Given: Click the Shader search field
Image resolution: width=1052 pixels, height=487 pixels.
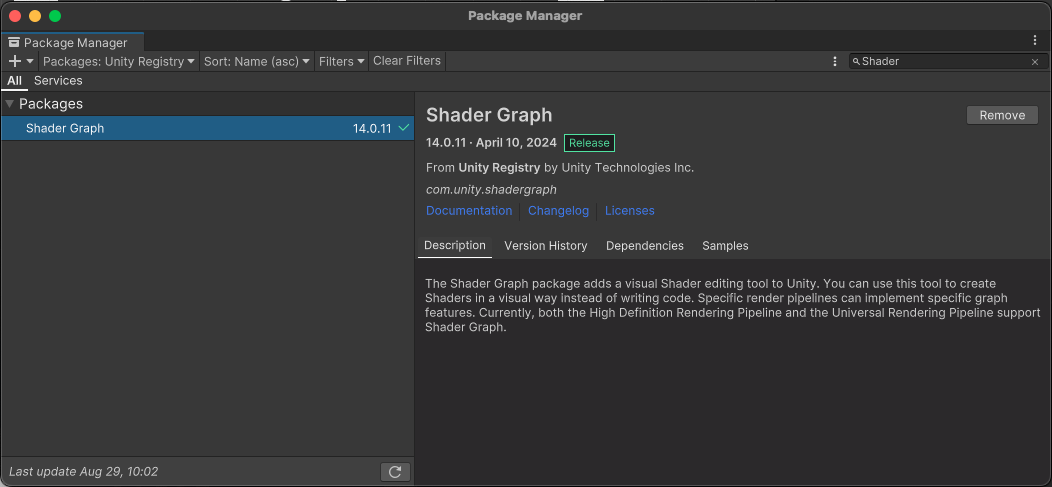Looking at the screenshot, I should click(947, 61).
